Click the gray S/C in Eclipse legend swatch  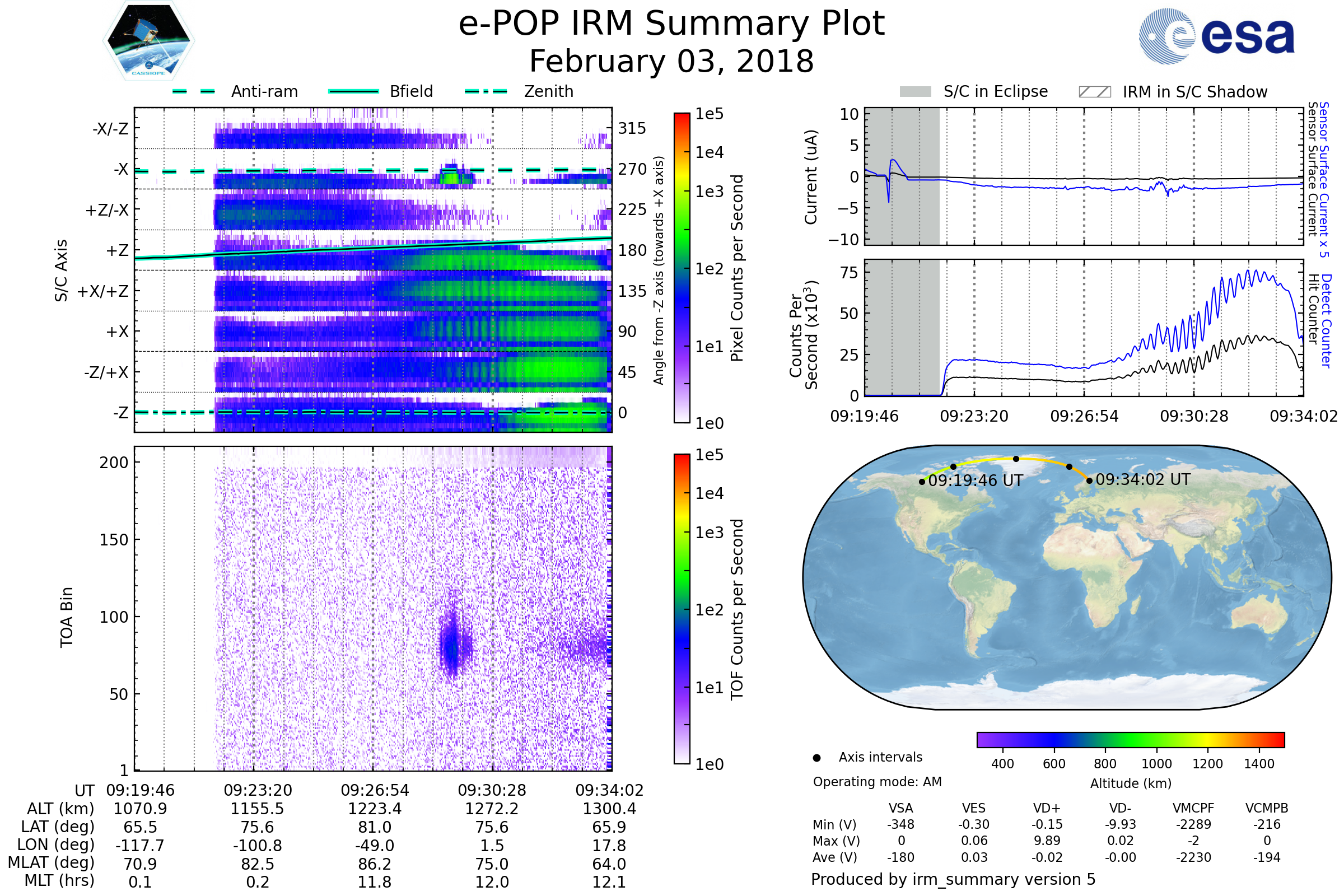click(x=916, y=92)
